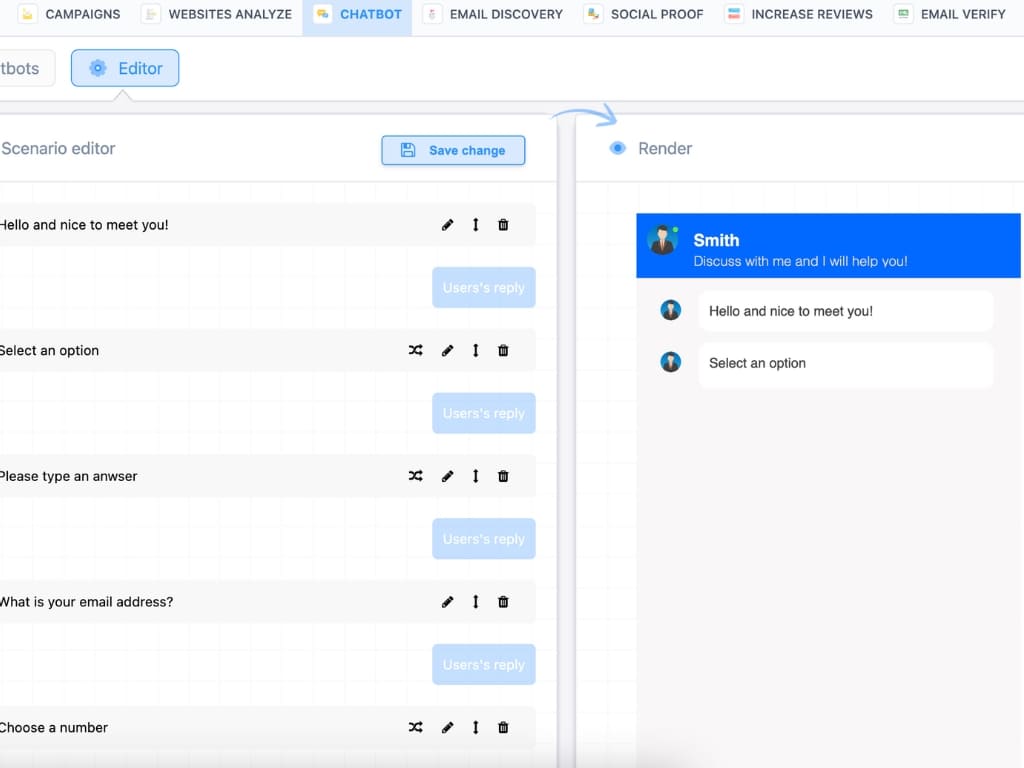Click the Increase Reviews tab icon
Screen dimensions: 1024x768
pos(734,14)
